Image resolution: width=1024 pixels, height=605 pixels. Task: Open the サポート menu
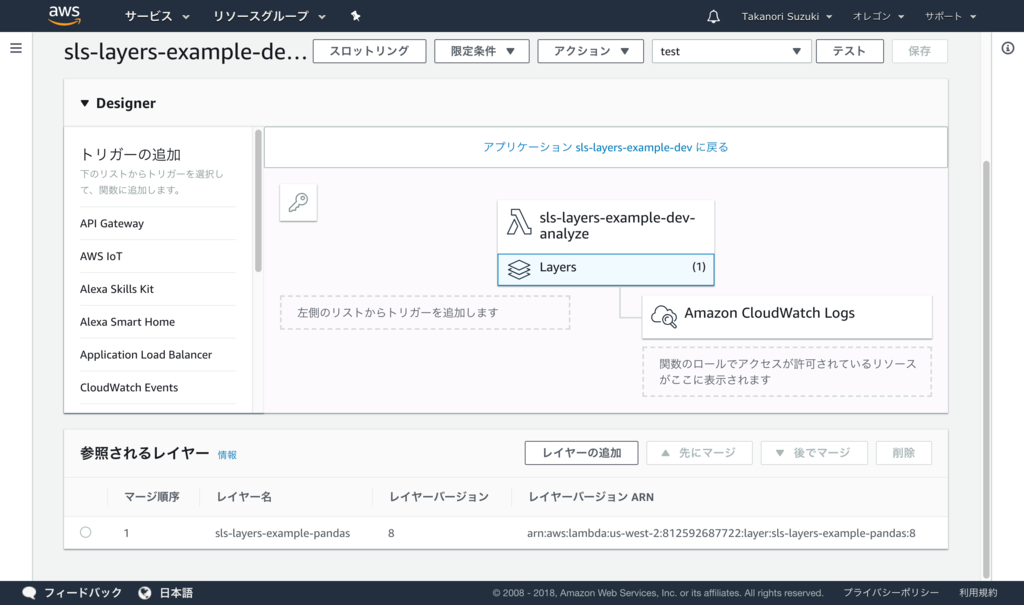click(x=950, y=16)
